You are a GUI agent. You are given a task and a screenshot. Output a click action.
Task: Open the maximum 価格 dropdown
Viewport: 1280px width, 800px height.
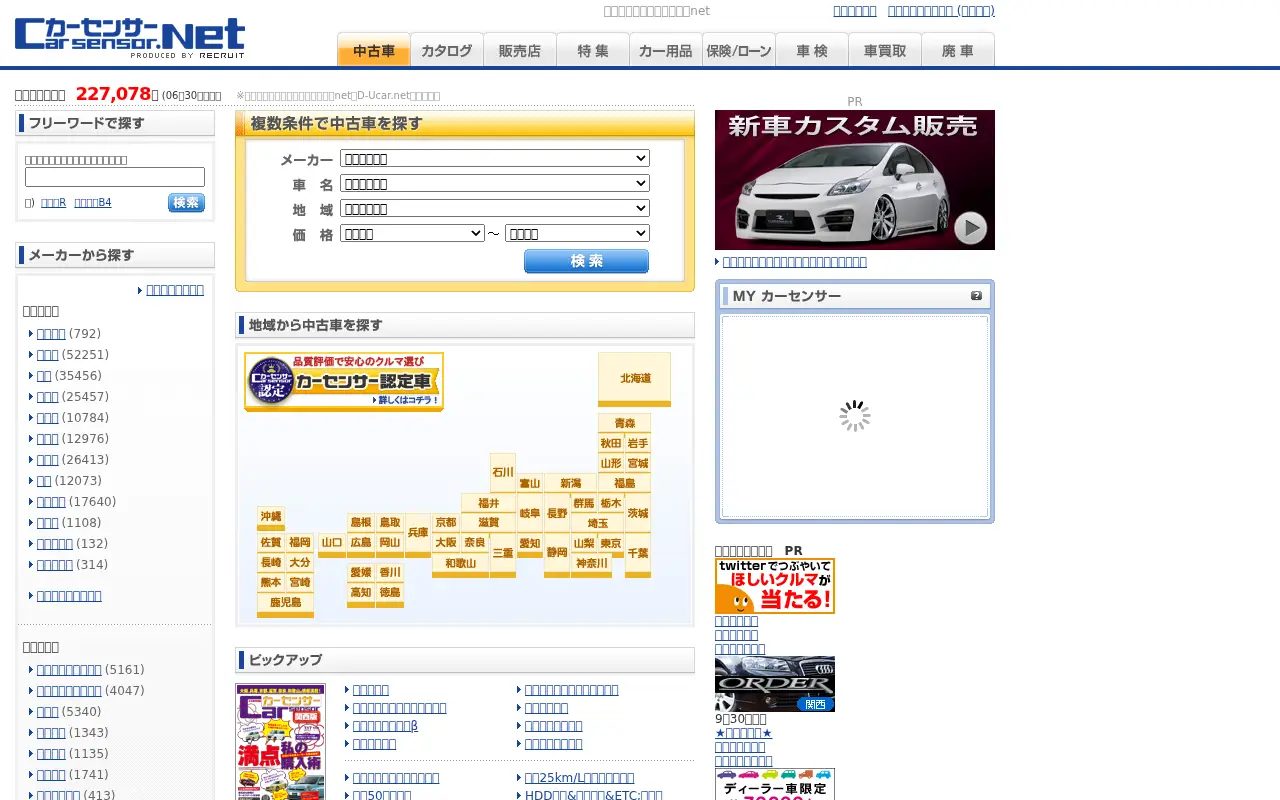coord(578,233)
